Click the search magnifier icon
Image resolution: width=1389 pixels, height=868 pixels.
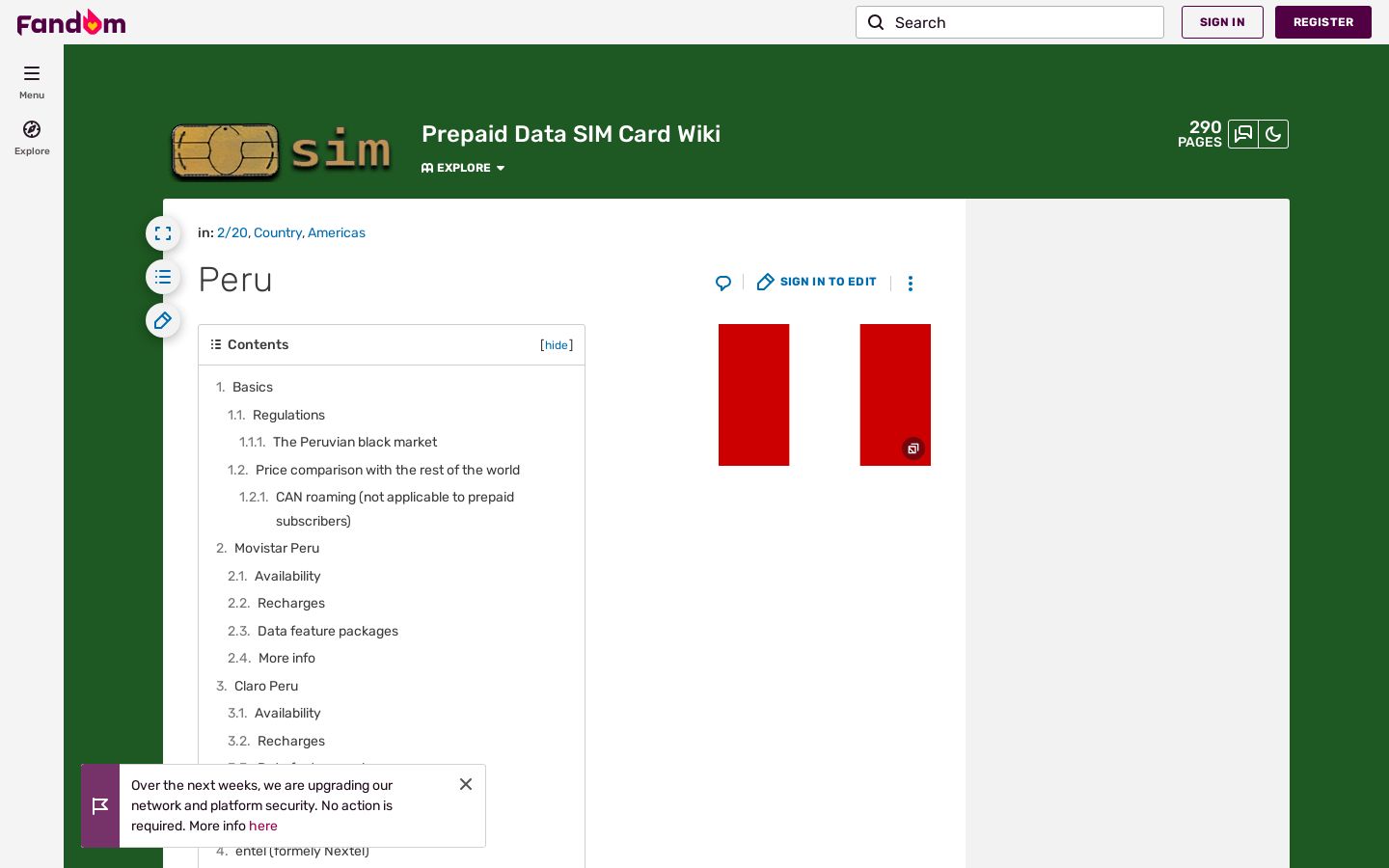pos(876,22)
